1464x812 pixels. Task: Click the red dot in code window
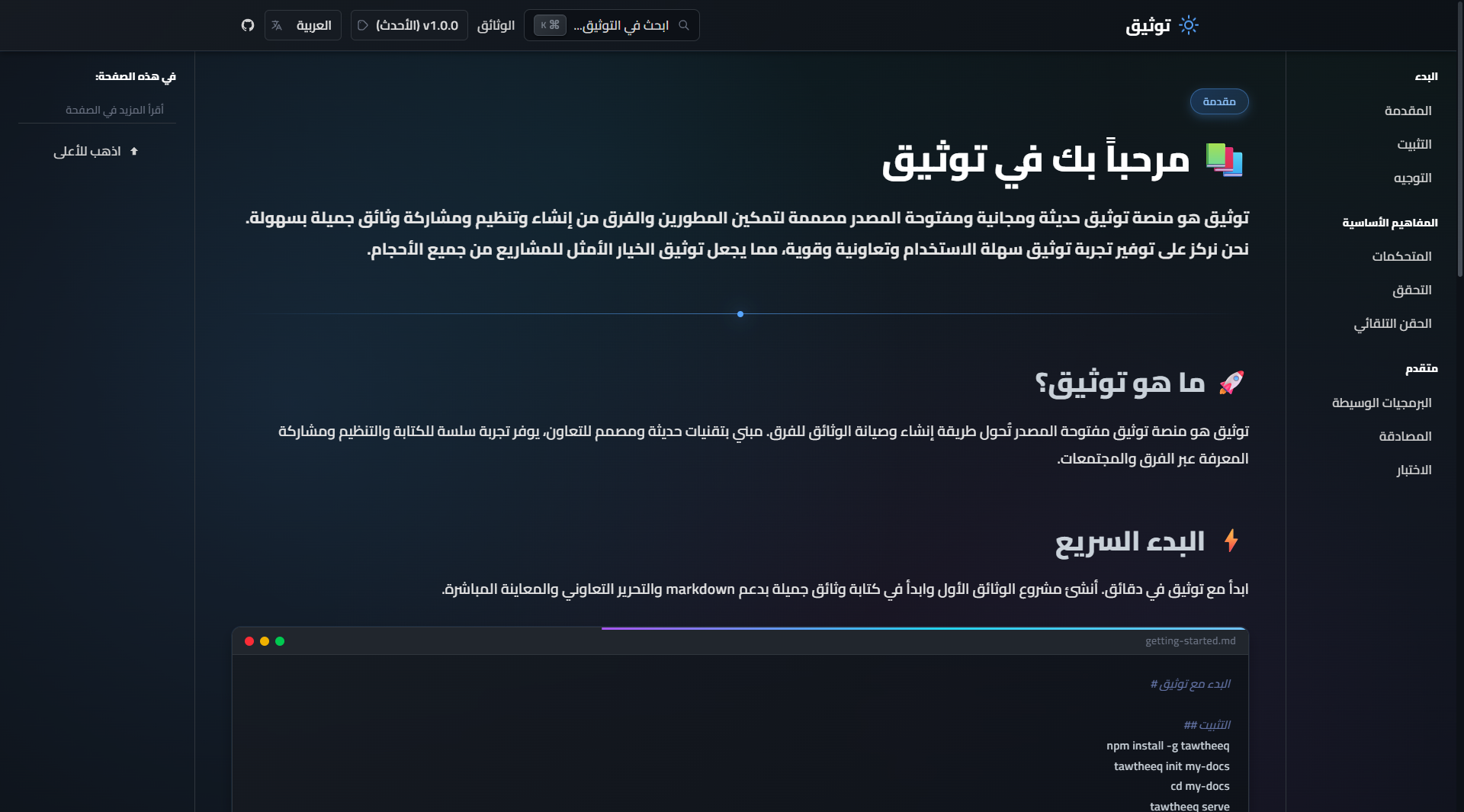pyautogui.click(x=249, y=641)
